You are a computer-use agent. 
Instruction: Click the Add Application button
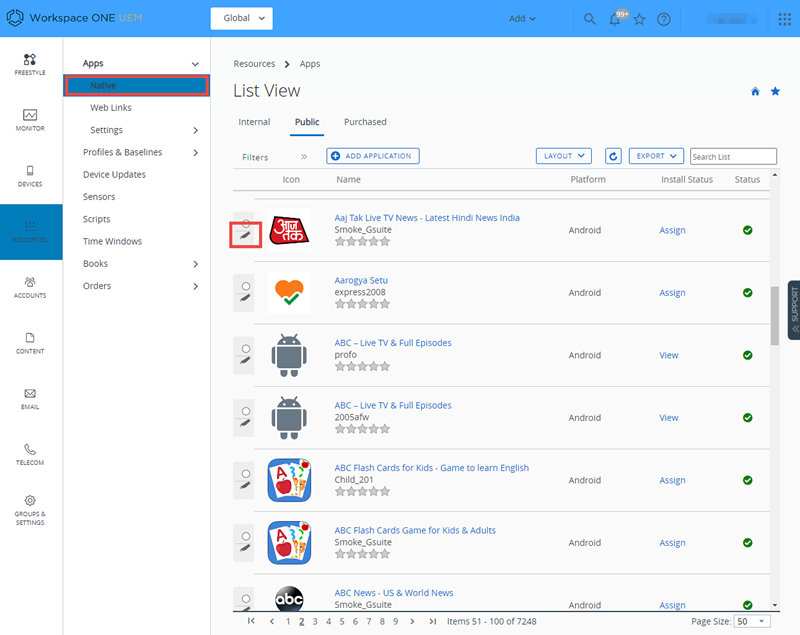(x=373, y=156)
